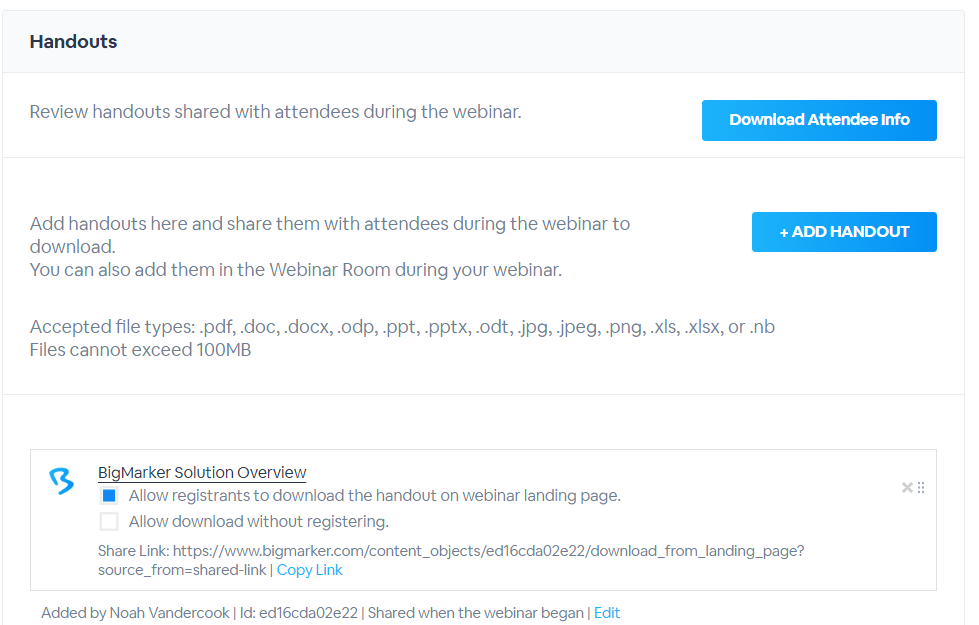Click the six-dot drag handle on the handout
979x625 pixels.
pyautogui.click(x=921, y=487)
